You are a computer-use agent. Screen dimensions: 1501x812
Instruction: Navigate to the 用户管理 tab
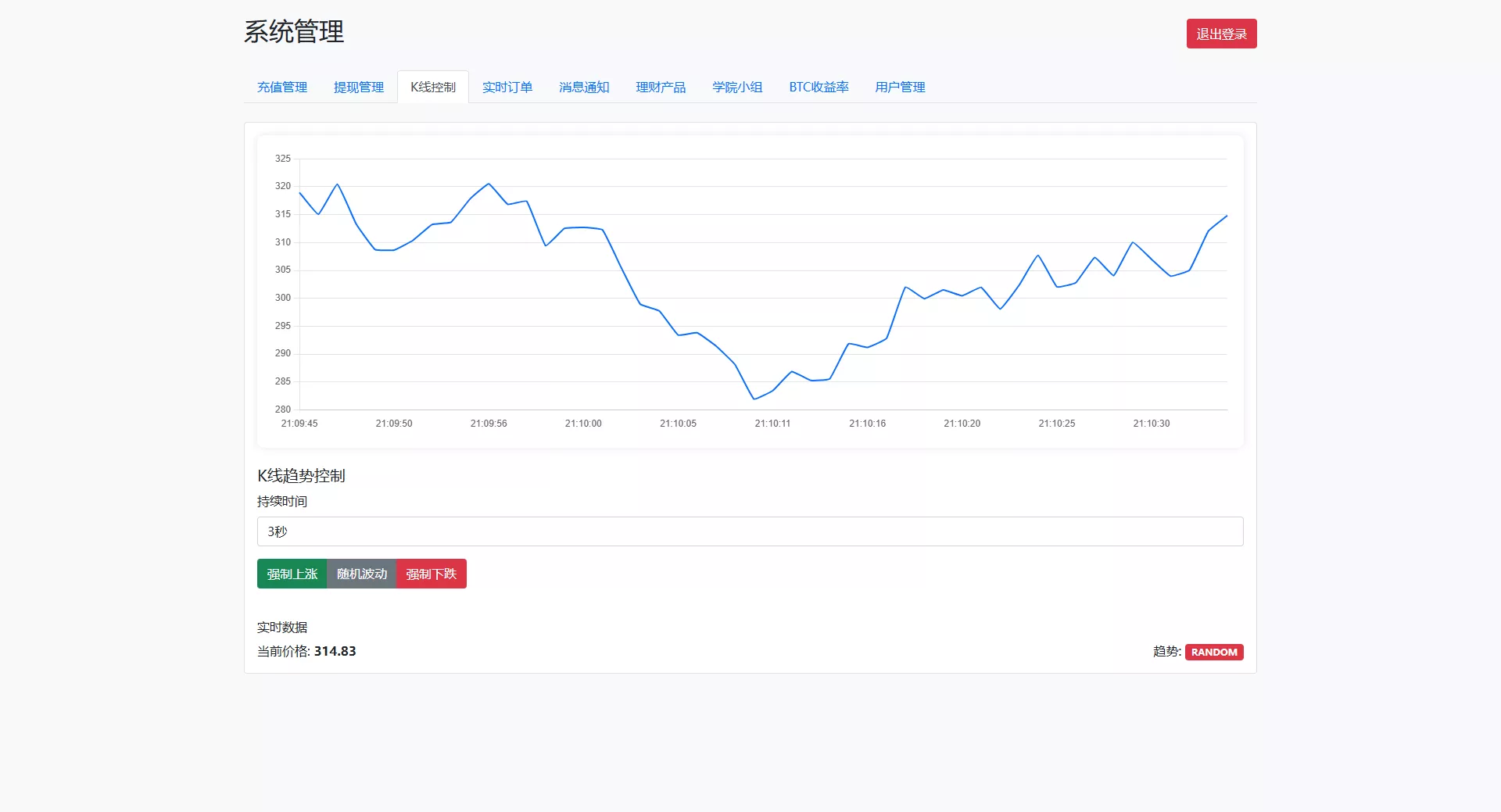click(900, 88)
